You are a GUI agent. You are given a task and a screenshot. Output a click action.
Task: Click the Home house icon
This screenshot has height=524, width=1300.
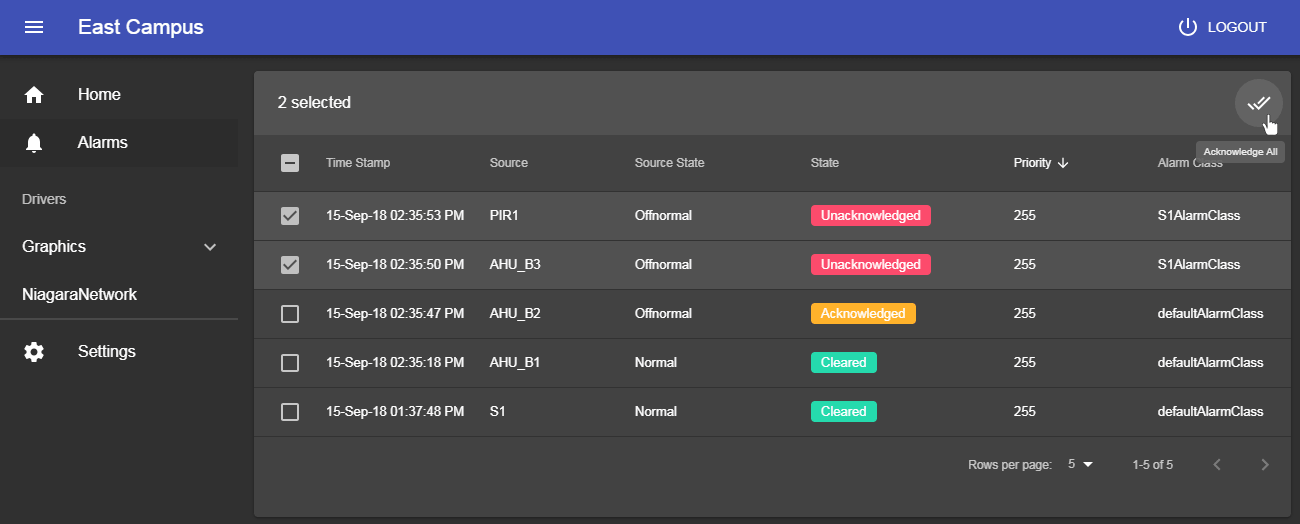pos(34,95)
